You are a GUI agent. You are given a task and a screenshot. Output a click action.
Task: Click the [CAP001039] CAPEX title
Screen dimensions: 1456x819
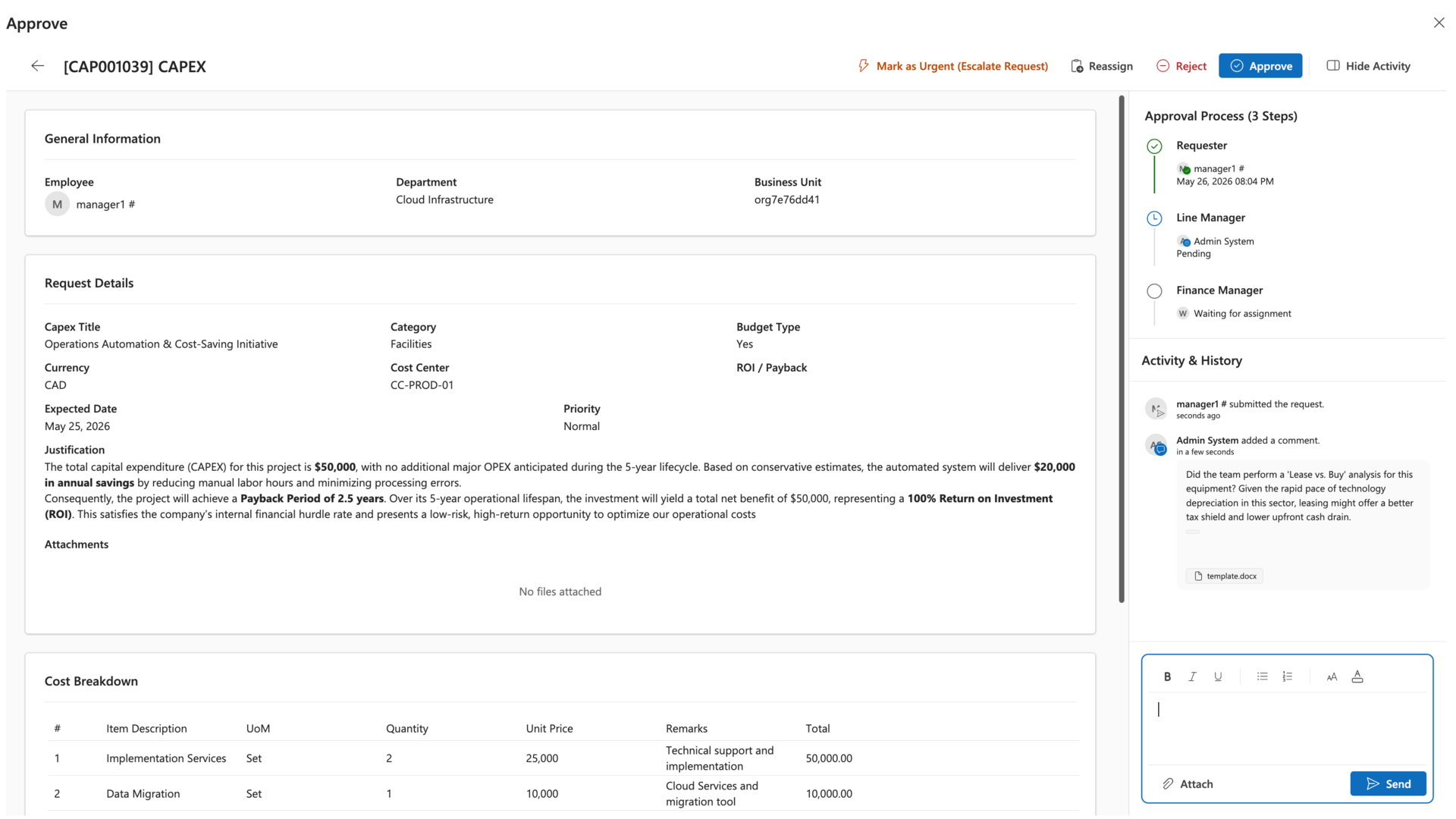135,67
